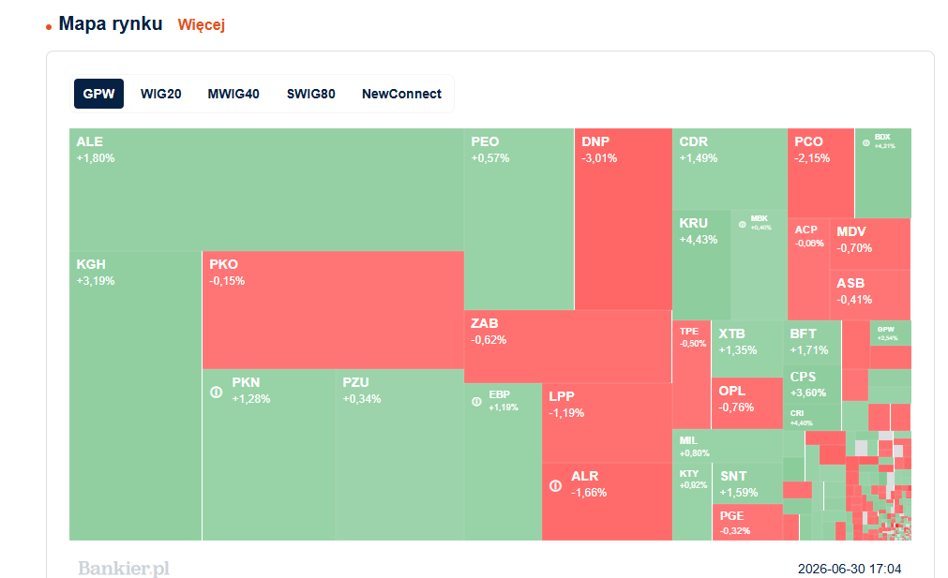Select the CDR +1,49% tile
The image size is (948, 578).
pyautogui.click(x=730, y=169)
